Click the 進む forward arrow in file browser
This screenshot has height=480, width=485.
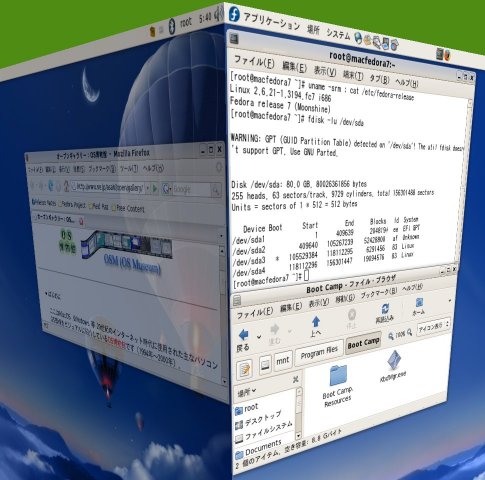pyautogui.click(x=275, y=330)
